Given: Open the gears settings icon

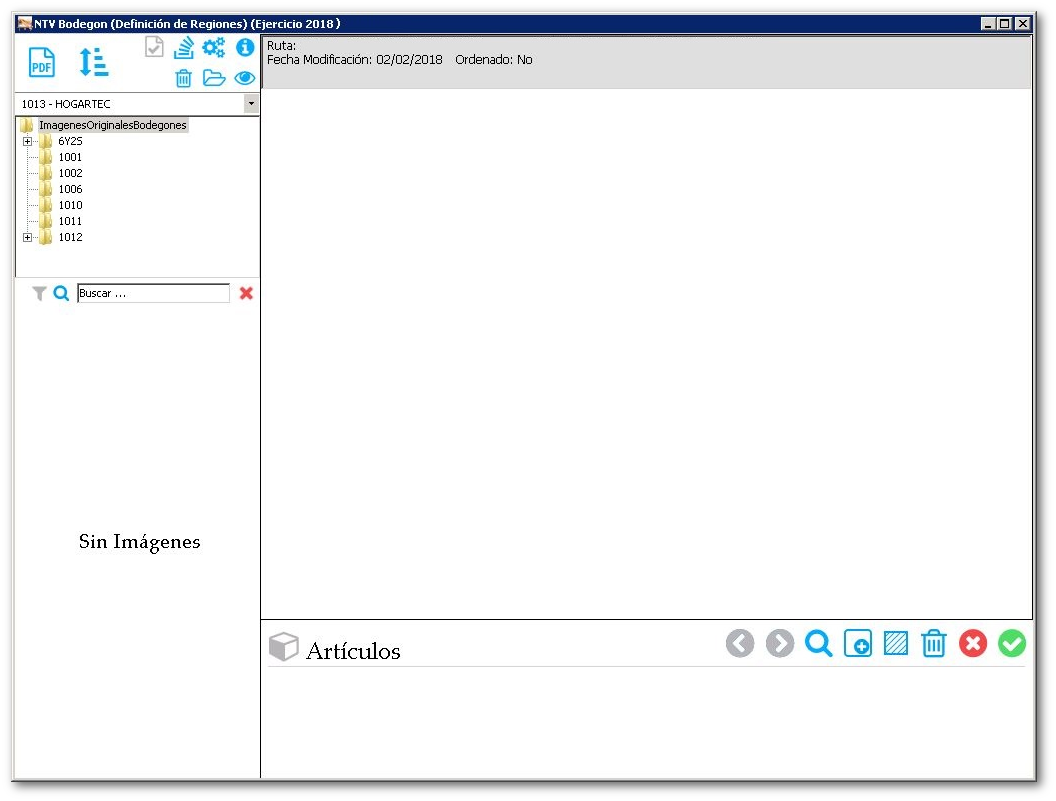Looking at the screenshot, I should pos(213,47).
